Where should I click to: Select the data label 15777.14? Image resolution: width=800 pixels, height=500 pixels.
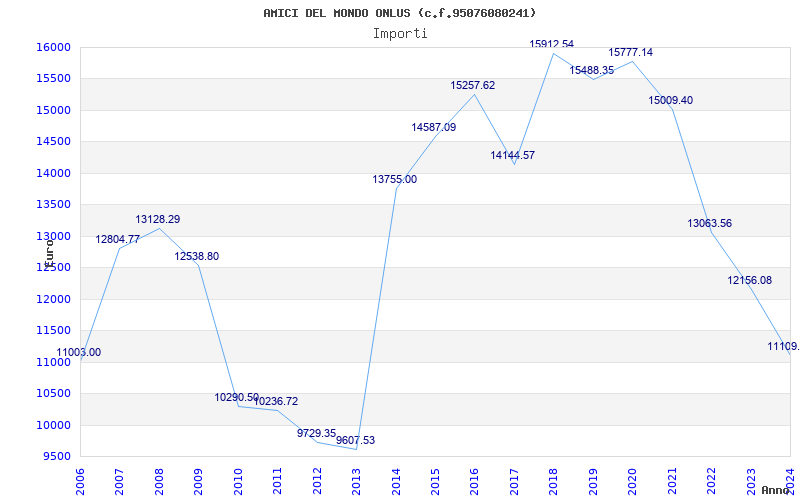[x=631, y=53]
